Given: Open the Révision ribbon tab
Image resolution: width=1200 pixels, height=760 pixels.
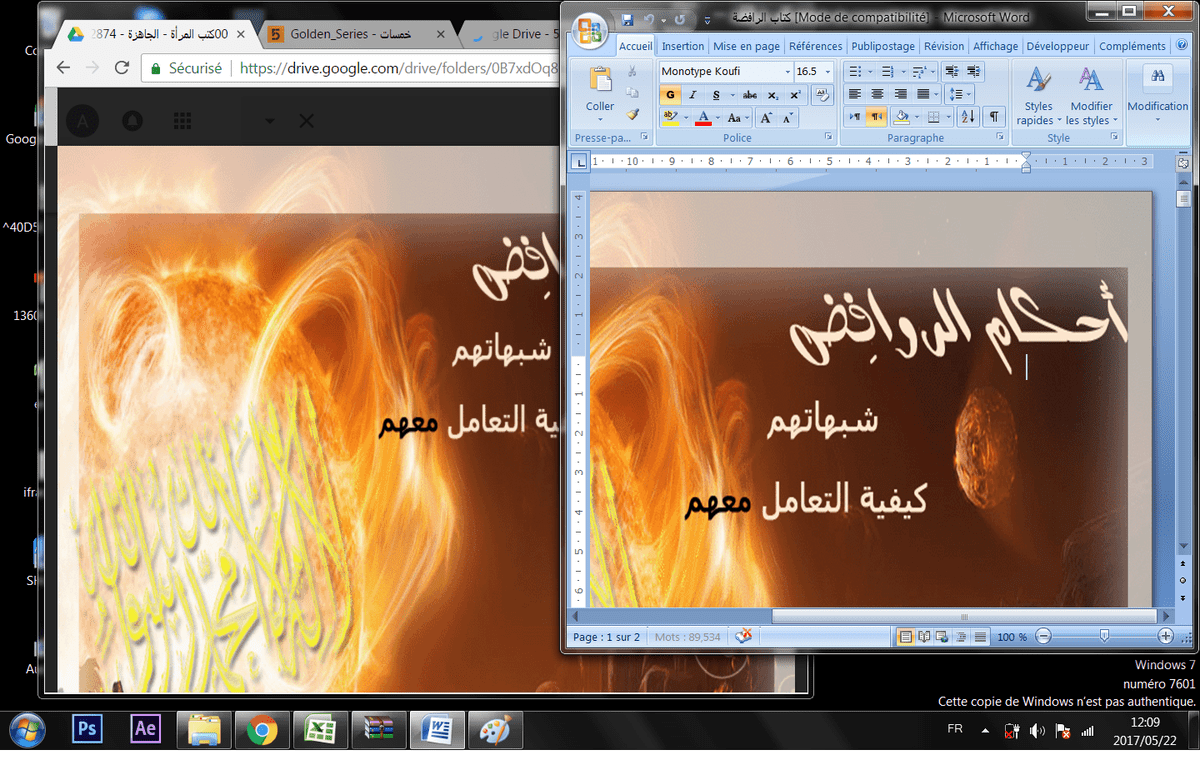Looking at the screenshot, I should click(944, 46).
